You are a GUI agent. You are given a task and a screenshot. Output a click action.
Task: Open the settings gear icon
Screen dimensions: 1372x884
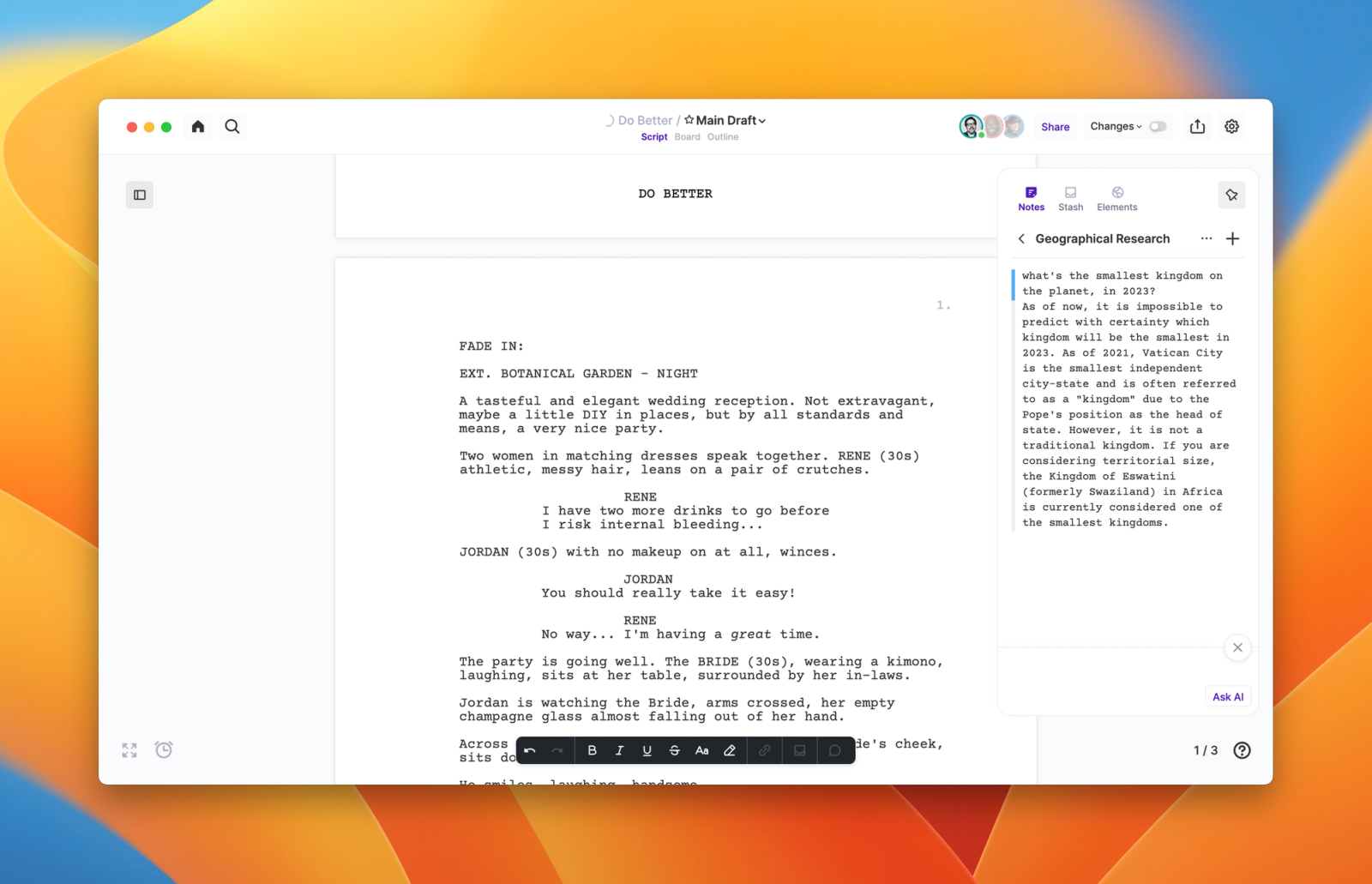[x=1231, y=126]
